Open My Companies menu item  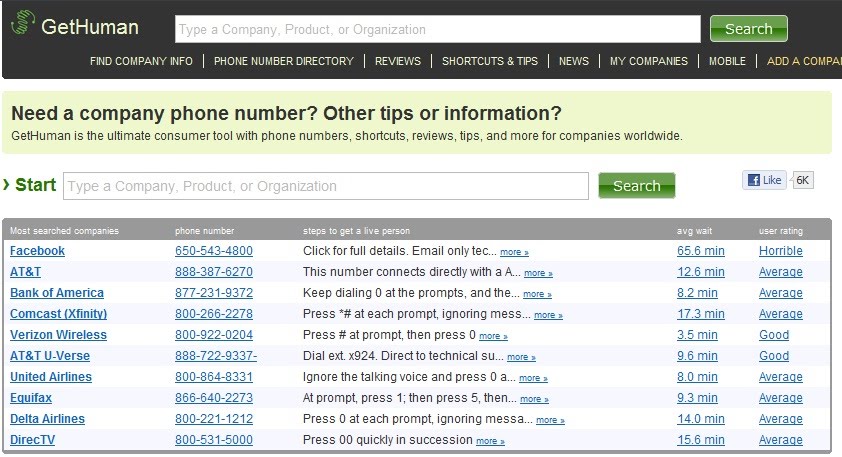[649, 61]
